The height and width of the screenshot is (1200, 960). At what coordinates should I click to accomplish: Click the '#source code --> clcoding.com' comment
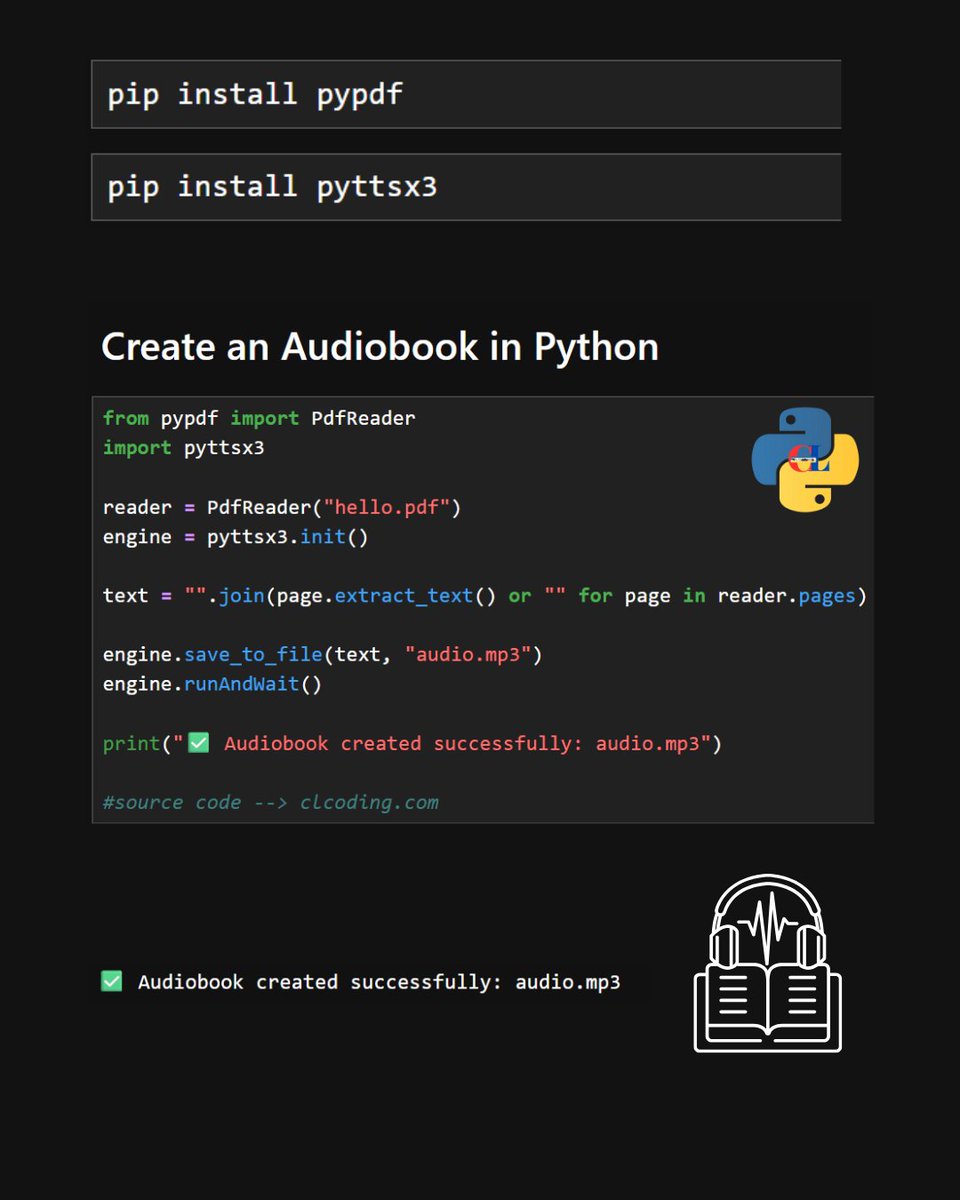pos(270,802)
